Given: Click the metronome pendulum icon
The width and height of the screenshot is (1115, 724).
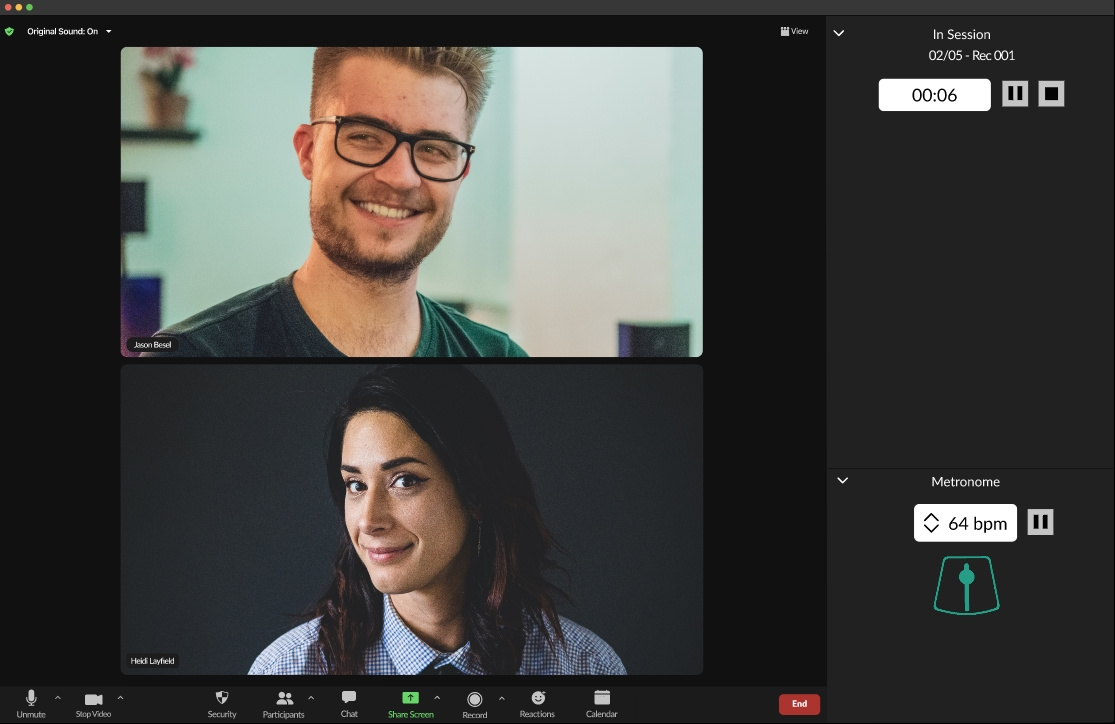Looking at the screenshot, I should 965,584.
